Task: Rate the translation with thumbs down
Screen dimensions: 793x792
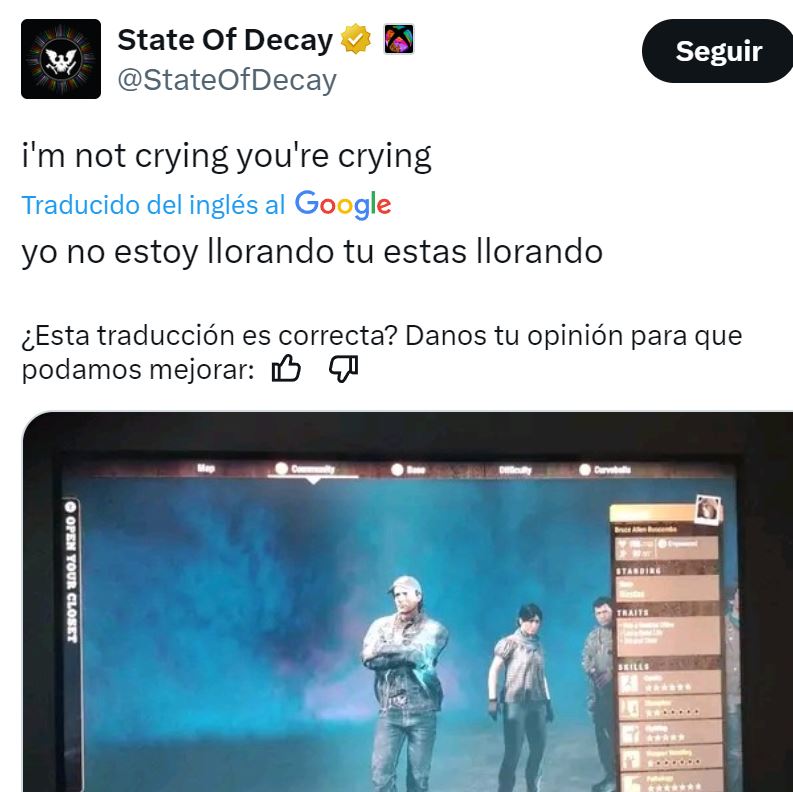Action: (x=344, y=368)
